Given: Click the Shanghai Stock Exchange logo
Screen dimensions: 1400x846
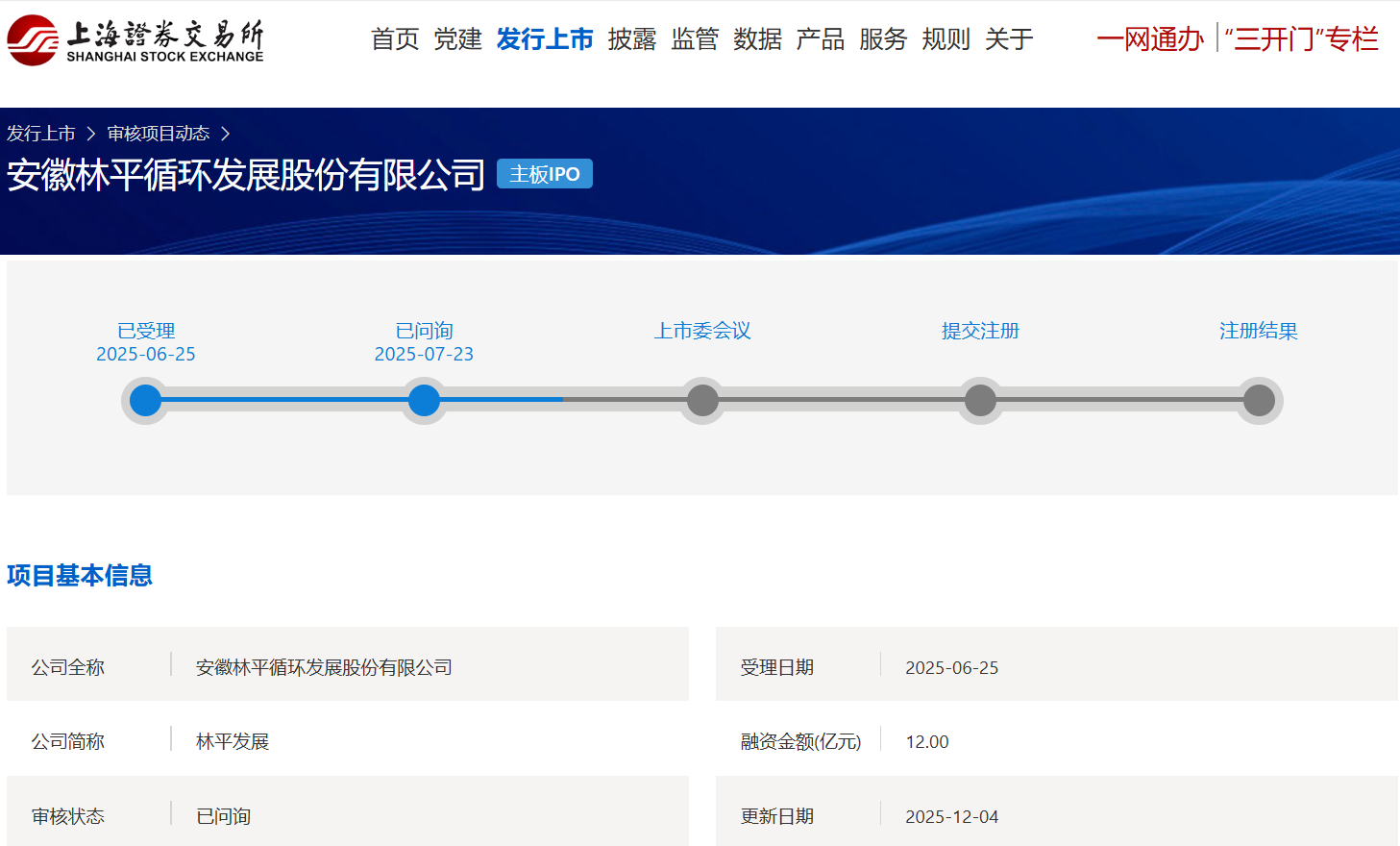Looking at the screenshot, I should point(135,40).
